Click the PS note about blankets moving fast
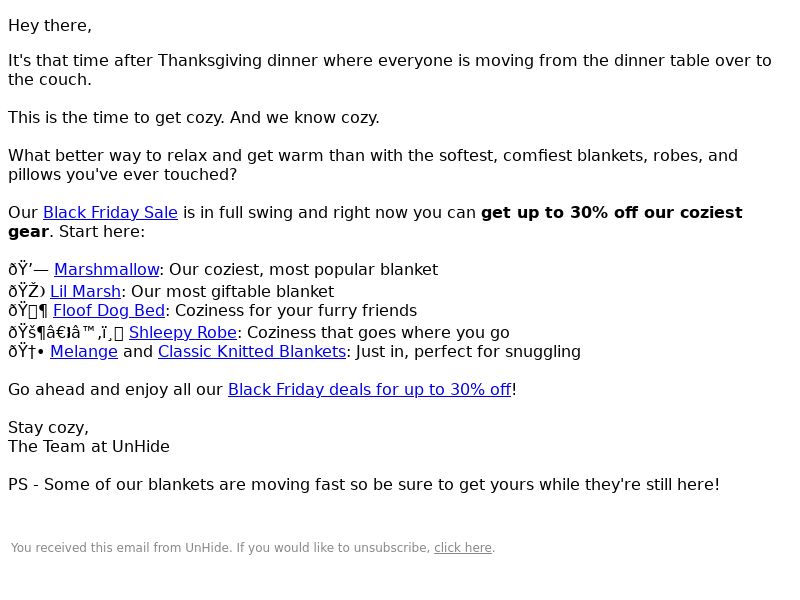This screenshot has height=600, width=800. coord(363,485)
